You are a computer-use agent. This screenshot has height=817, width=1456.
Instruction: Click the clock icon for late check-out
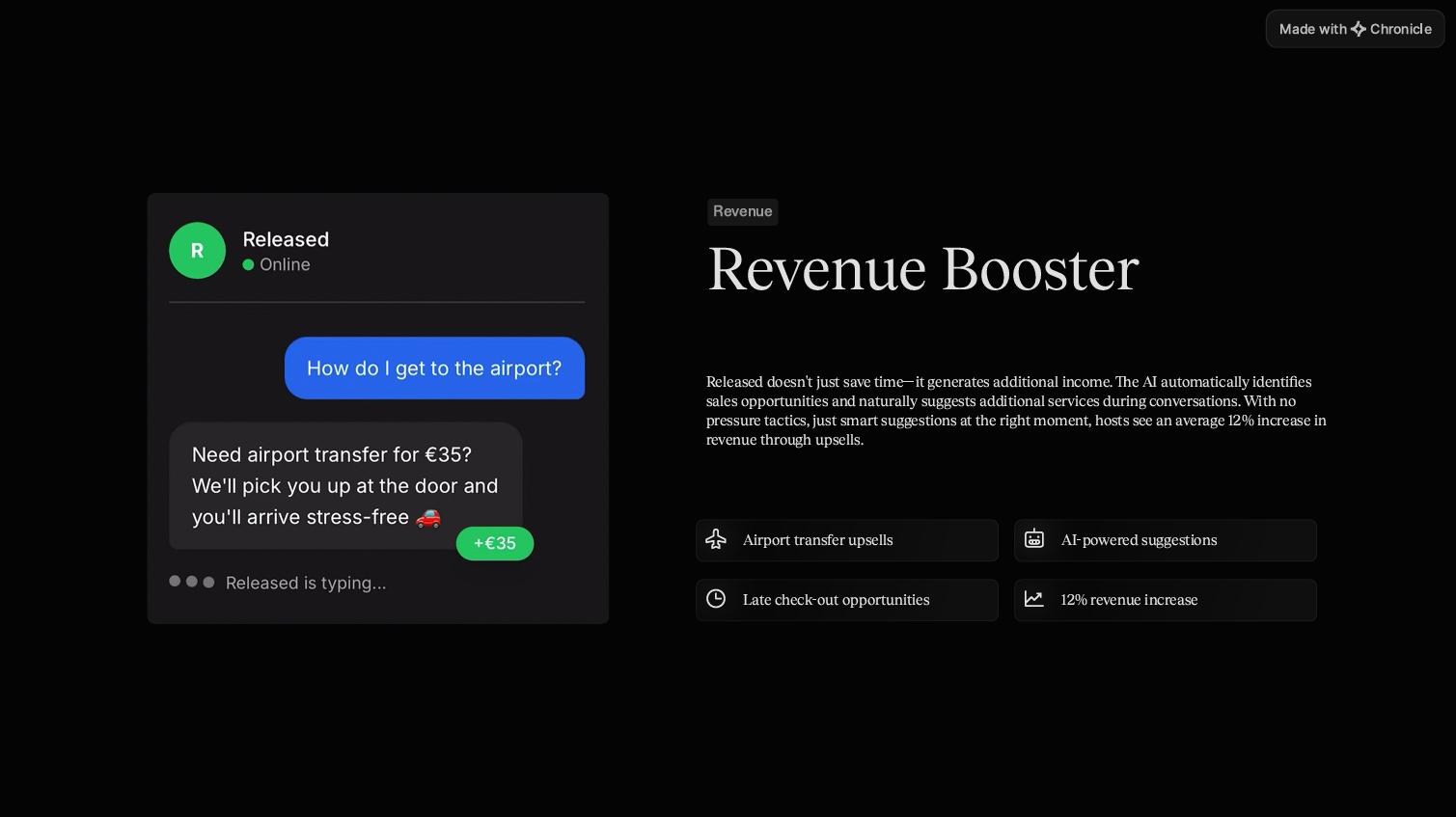[716, 599]
